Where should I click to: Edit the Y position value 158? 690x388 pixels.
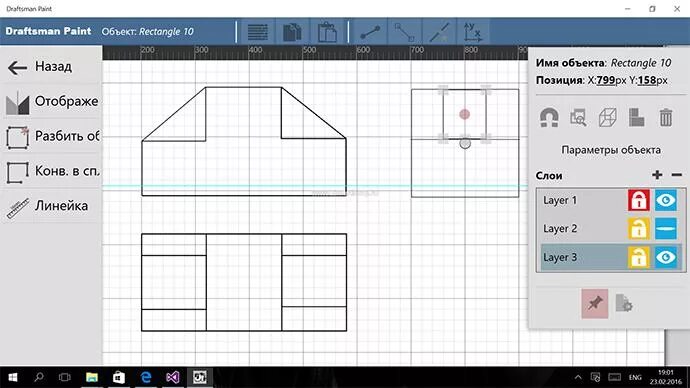[646, 81]
